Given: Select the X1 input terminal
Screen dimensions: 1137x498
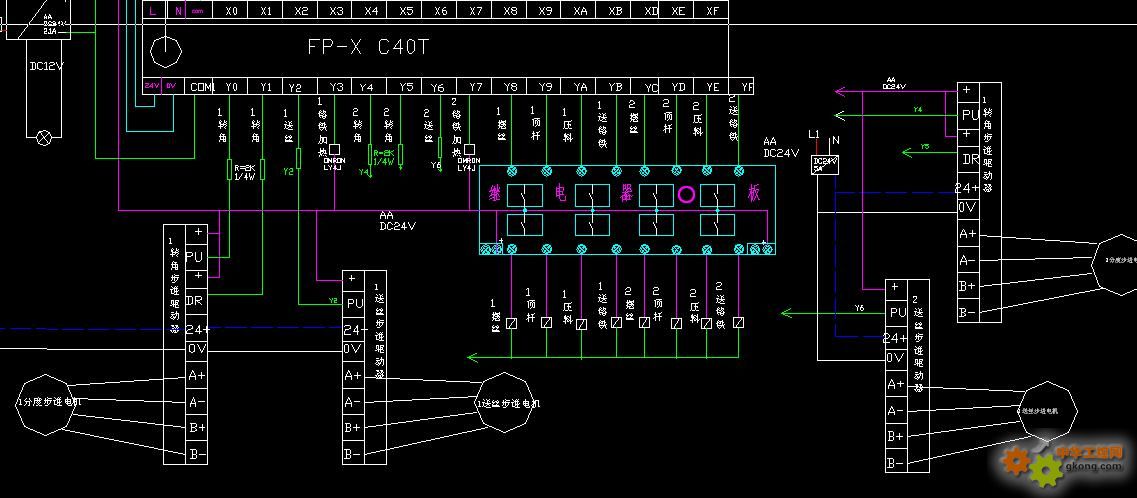Looking at the screenshot, I should [x=266, y=11].
